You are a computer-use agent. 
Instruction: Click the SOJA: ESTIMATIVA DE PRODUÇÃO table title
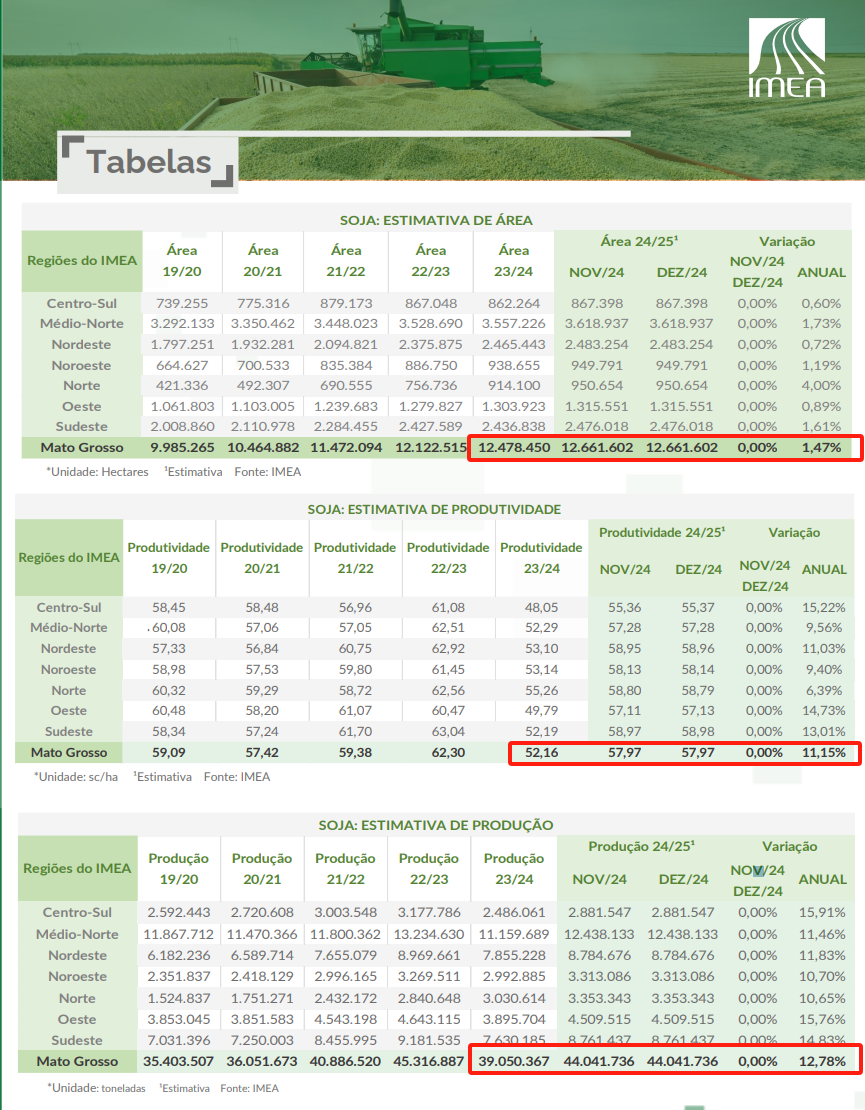[435, 825]
